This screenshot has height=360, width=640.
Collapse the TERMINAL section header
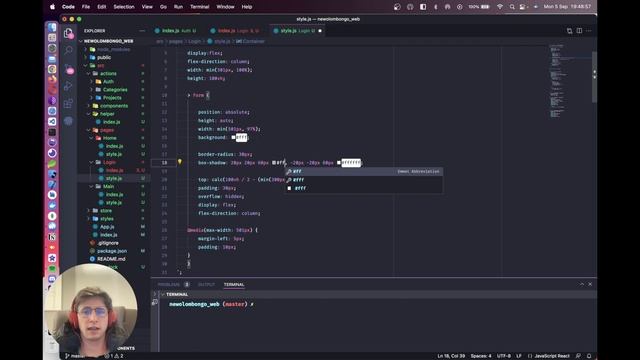177,294
